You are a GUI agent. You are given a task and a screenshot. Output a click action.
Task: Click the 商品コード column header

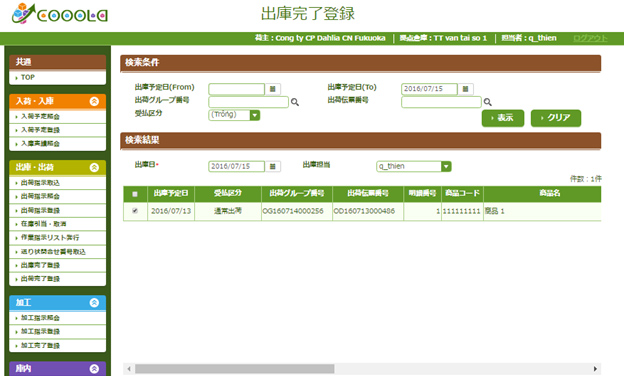462,194
